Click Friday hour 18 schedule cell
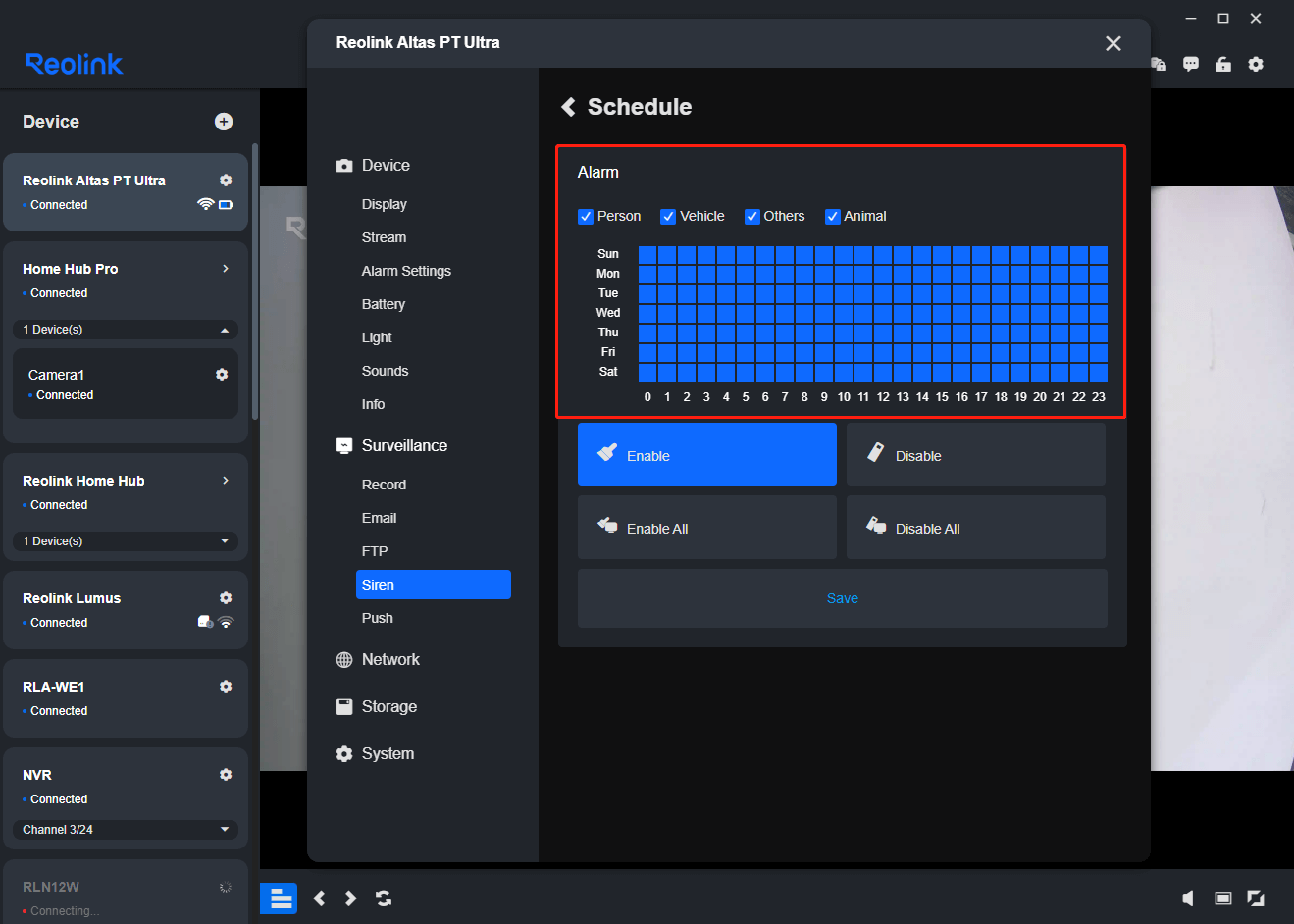This screenshot has height=924, width=1294. tap(1001, 352)
